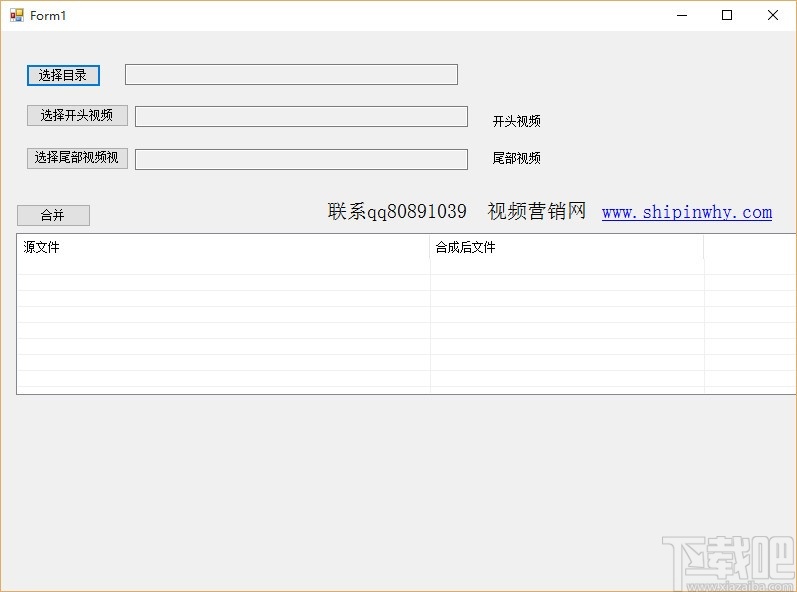This screenshot has width=797, height=592.
Task: Click the 选择目录 button
Action: tap(63, 75)
